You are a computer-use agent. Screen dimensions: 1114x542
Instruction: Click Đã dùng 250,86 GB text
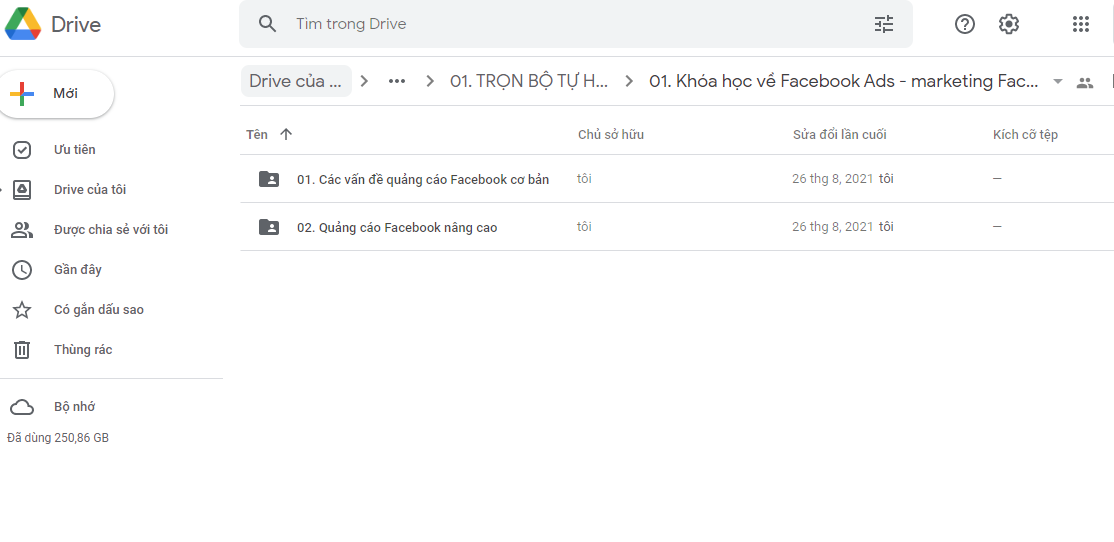pyautogui.click(x=58, y=438)
